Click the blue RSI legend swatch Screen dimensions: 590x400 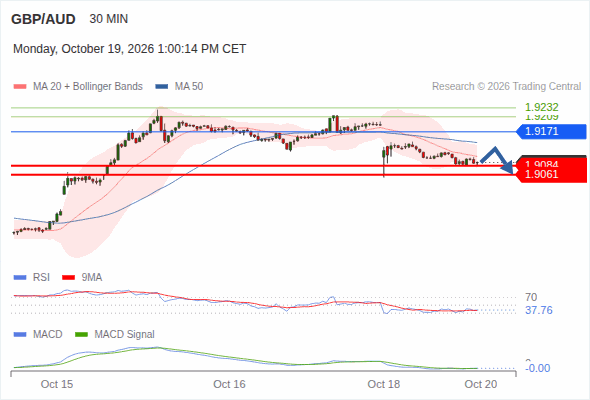tap(20, 278)
